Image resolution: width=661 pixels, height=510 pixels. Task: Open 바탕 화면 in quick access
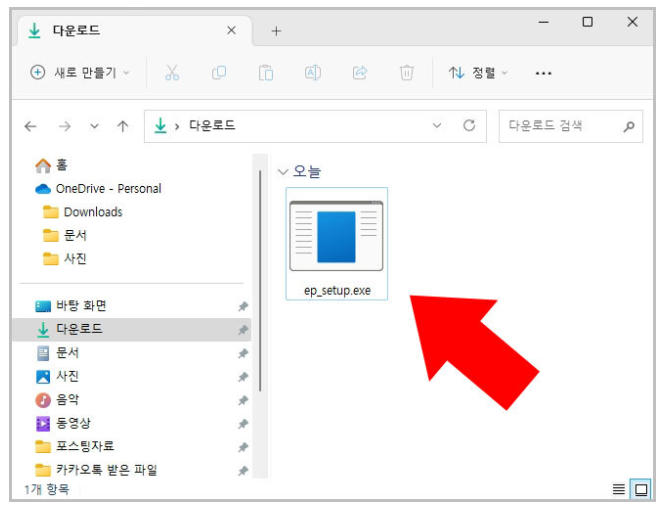(71, 306)
